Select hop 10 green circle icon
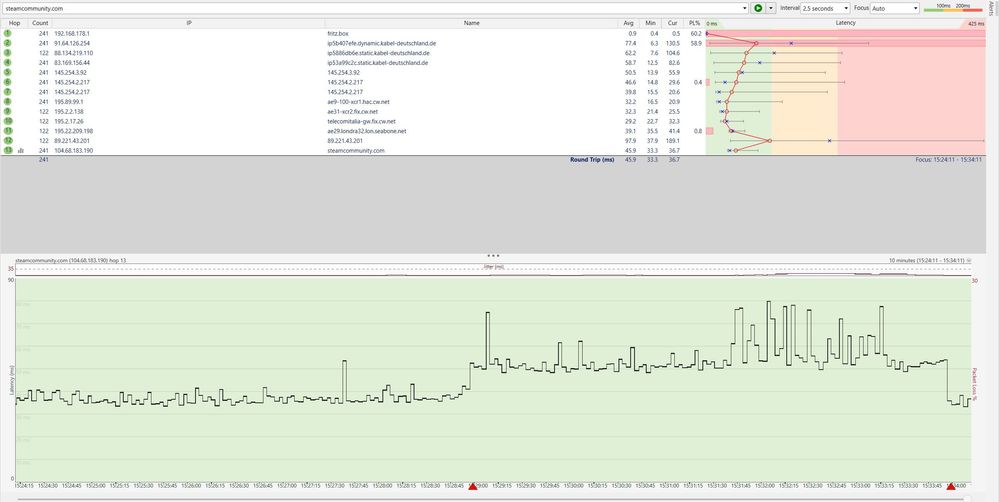 coord(8,121)
